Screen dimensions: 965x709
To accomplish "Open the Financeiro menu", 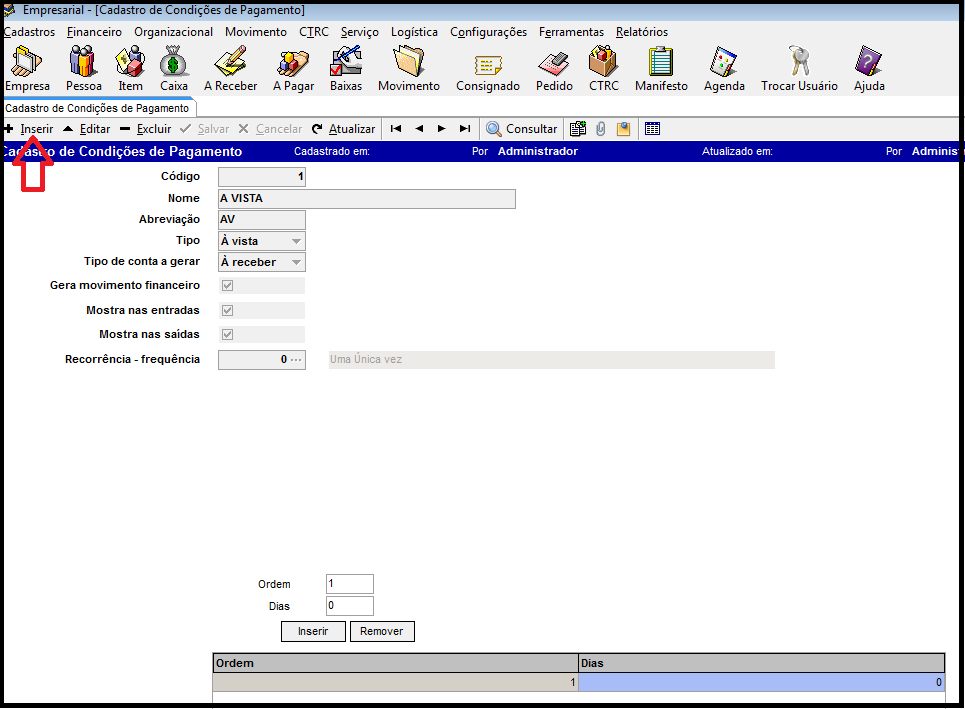I will (x=94, y=32).
